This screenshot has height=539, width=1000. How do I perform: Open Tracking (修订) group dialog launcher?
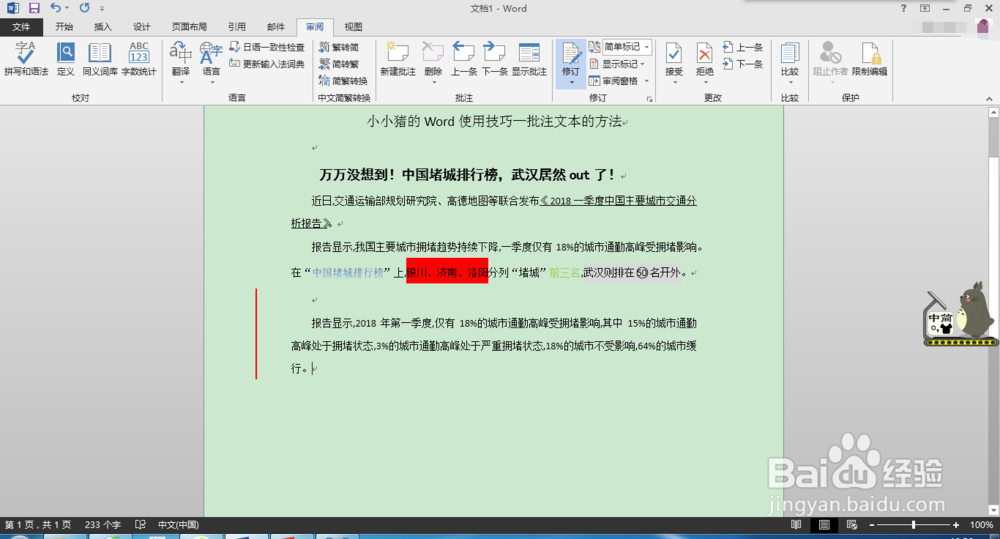click(650, 98)
